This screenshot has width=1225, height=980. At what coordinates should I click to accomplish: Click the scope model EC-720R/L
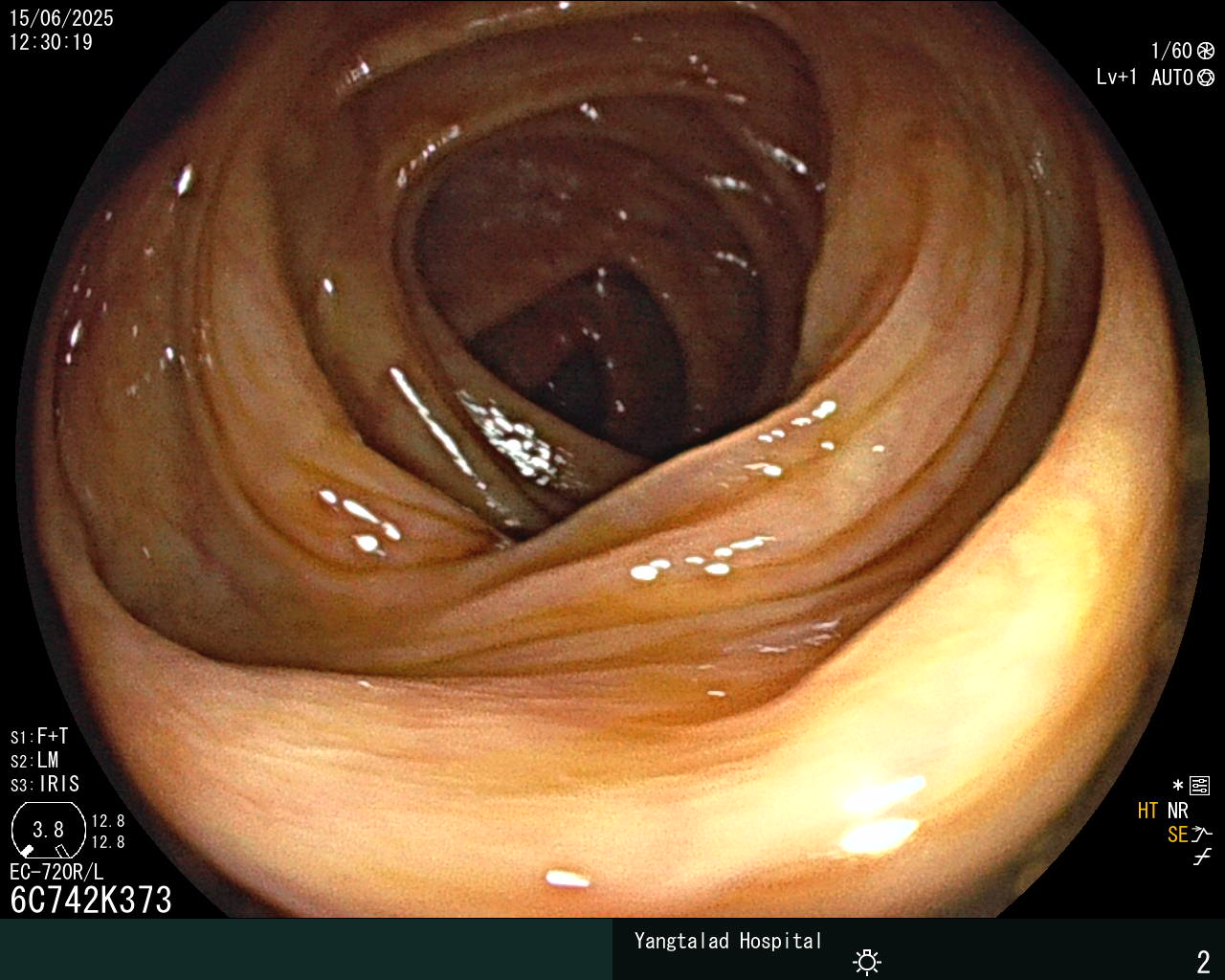[56, 872]
